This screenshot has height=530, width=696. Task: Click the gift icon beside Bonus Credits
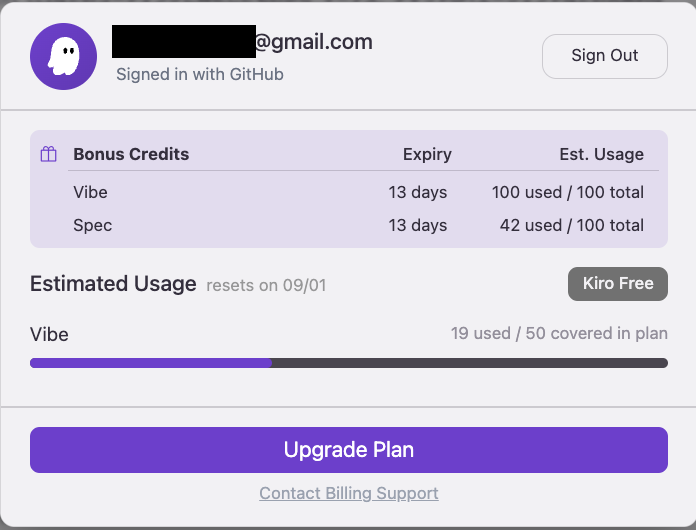point(48,154)
